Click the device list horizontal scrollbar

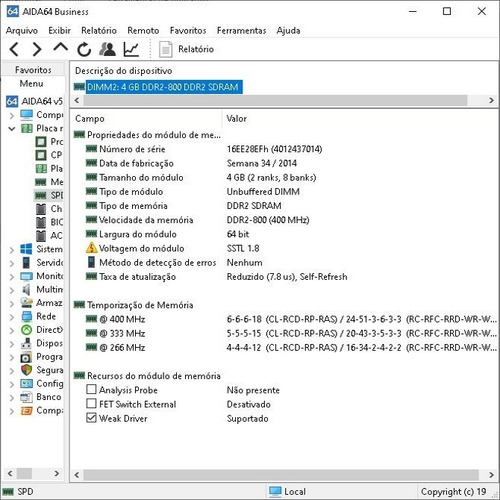[275, 100]
